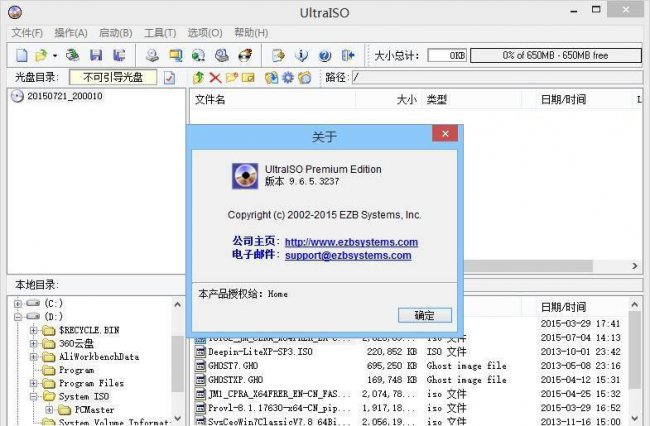Click the UltraISO app icon in title bar
This screenshot has width=650, height=426.
[15, 12]
